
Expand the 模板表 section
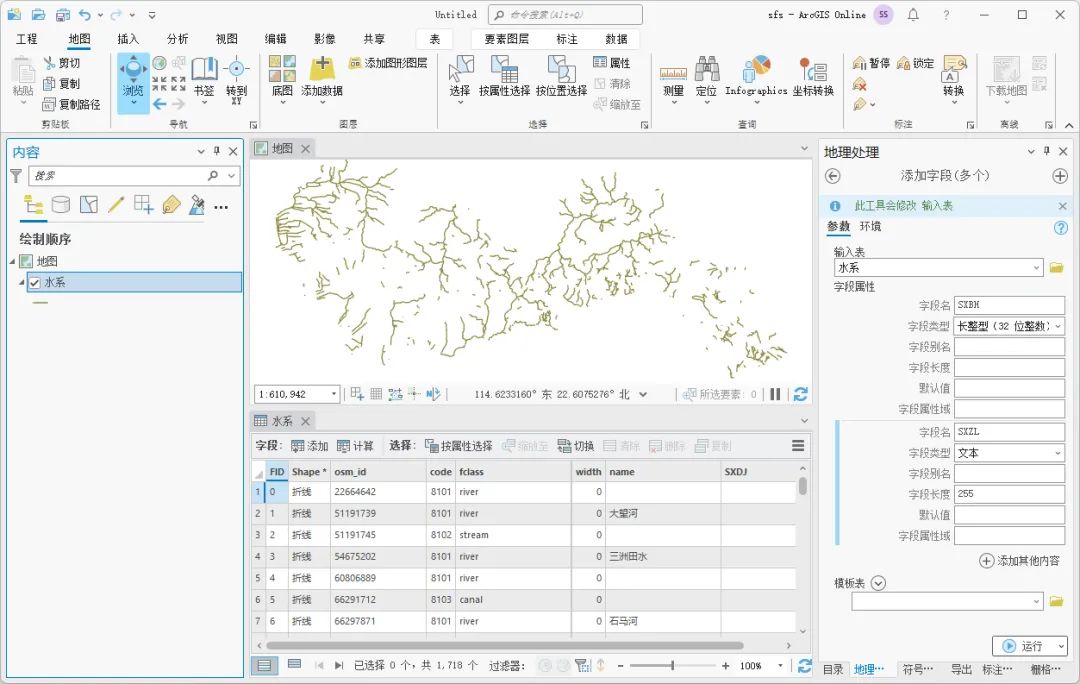878,583
